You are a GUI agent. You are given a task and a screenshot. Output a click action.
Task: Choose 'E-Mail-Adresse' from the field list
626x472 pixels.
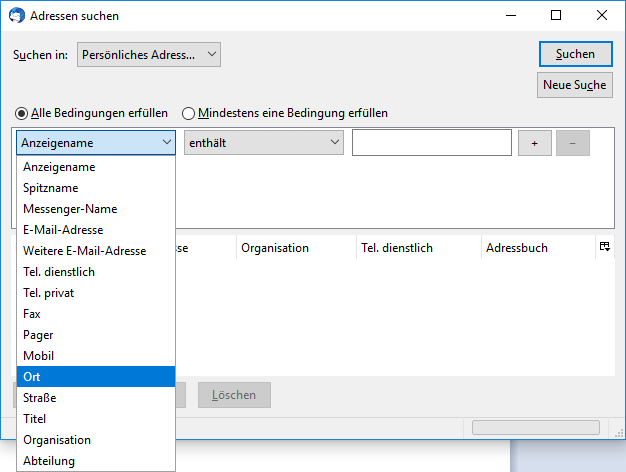[96, 230]
